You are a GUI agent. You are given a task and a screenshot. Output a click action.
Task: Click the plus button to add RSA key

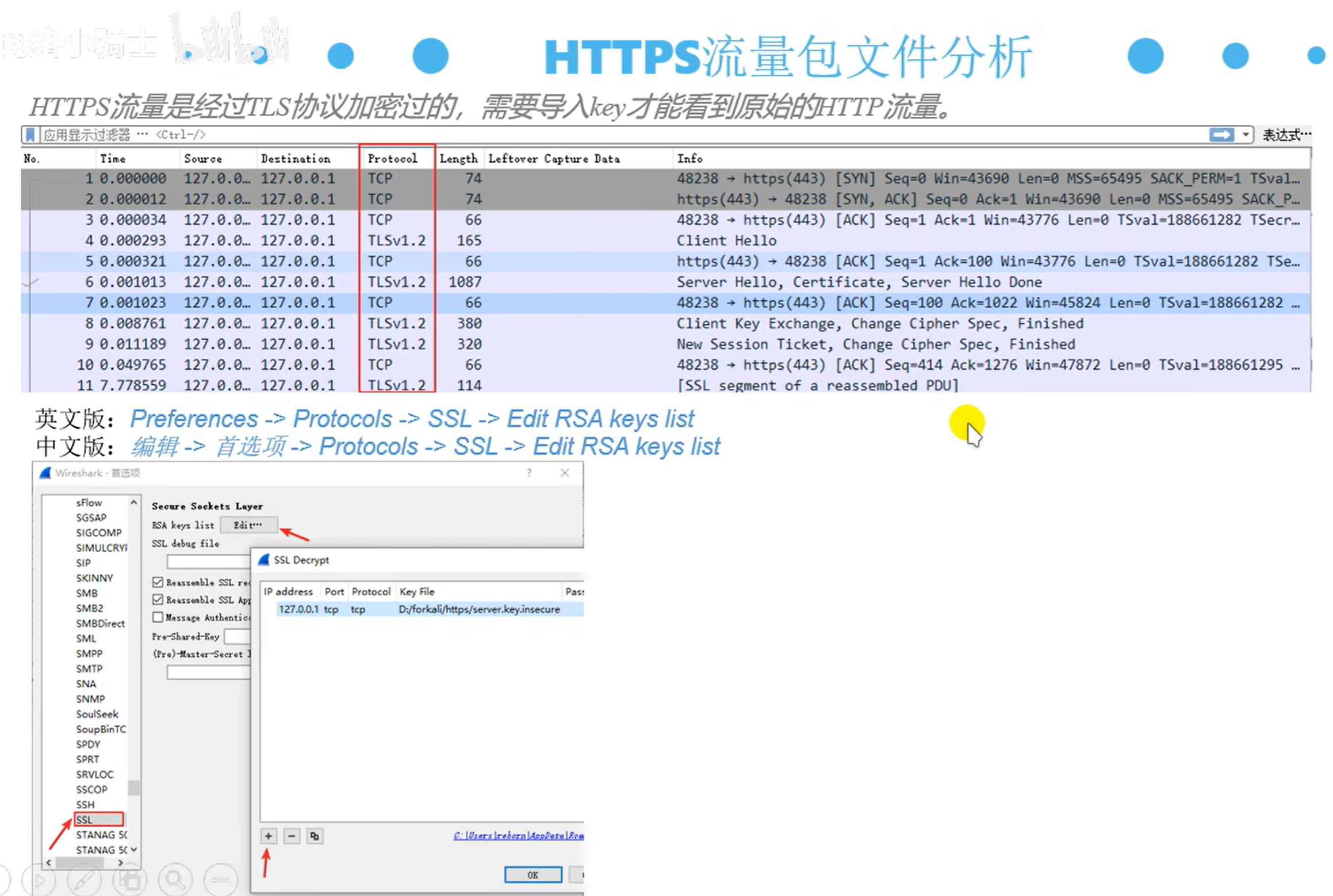[268, 836]
